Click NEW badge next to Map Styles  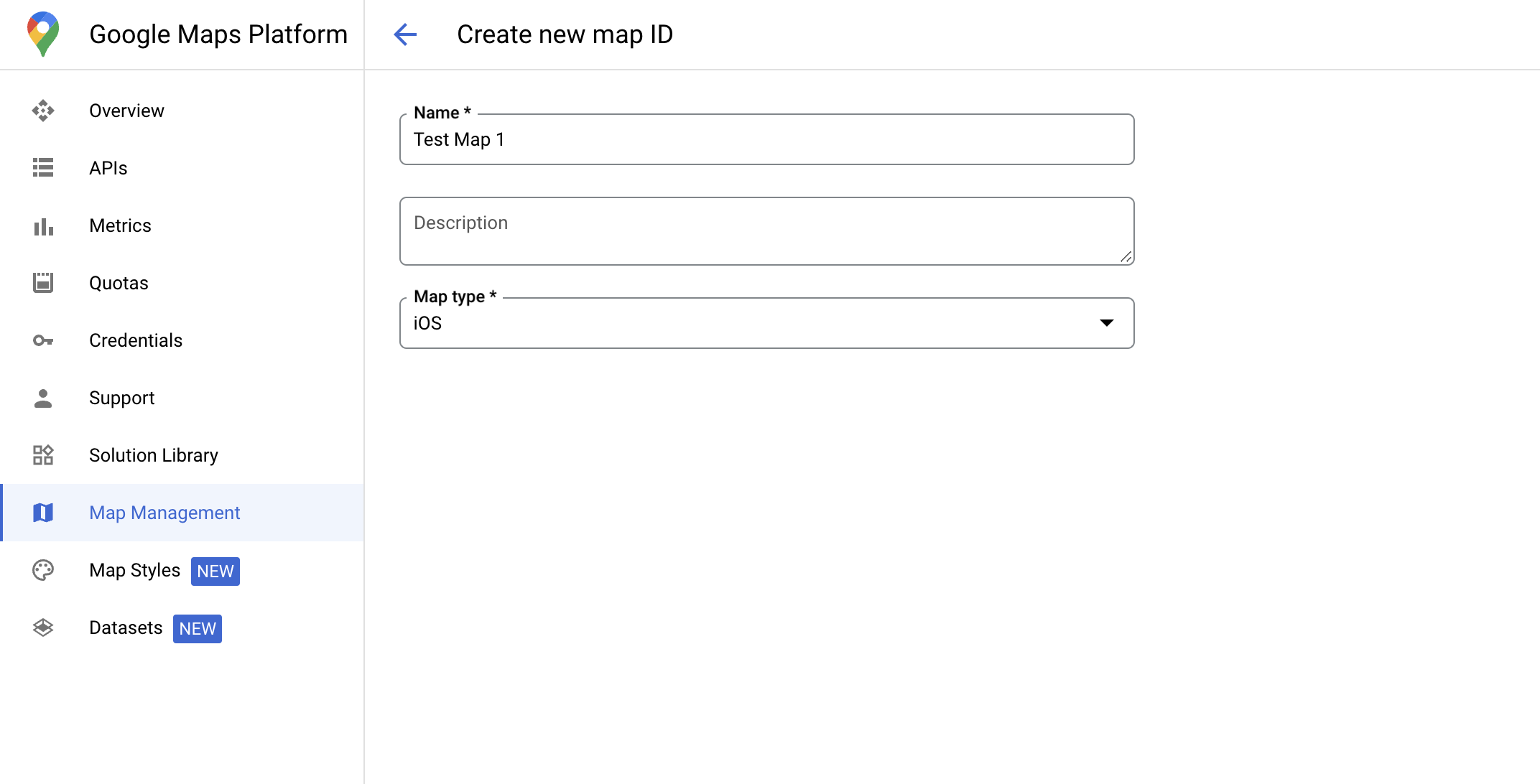(214, 571)
